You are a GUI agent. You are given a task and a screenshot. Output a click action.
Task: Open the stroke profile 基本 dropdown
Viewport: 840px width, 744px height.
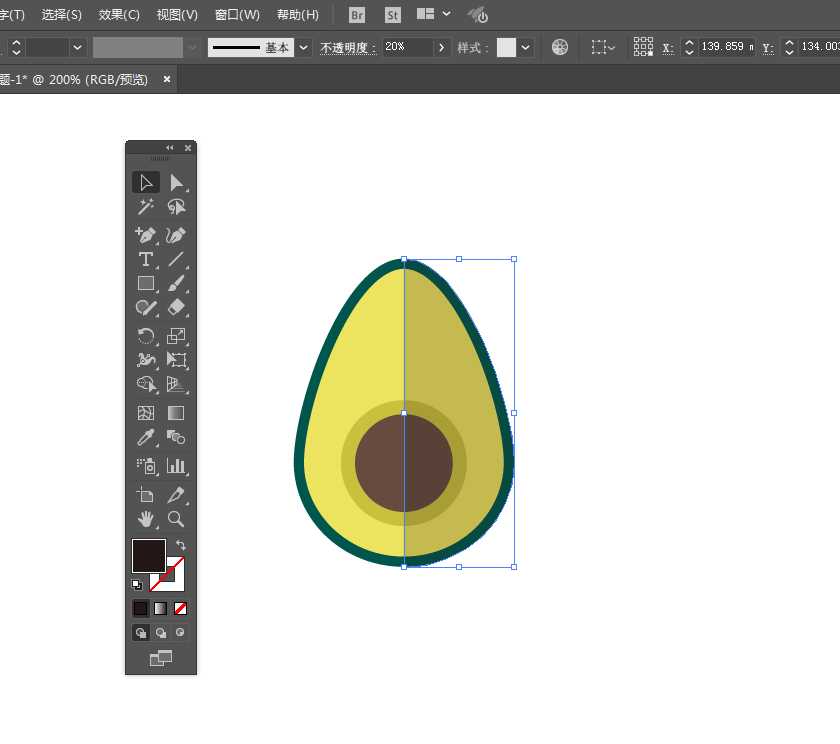(305, 47)
